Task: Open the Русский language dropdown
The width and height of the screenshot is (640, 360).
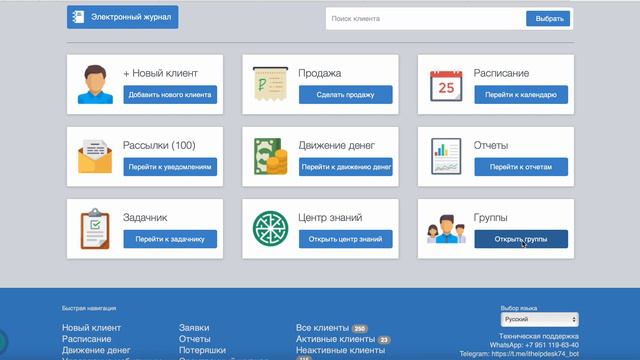Action: (x=540, y=319)
